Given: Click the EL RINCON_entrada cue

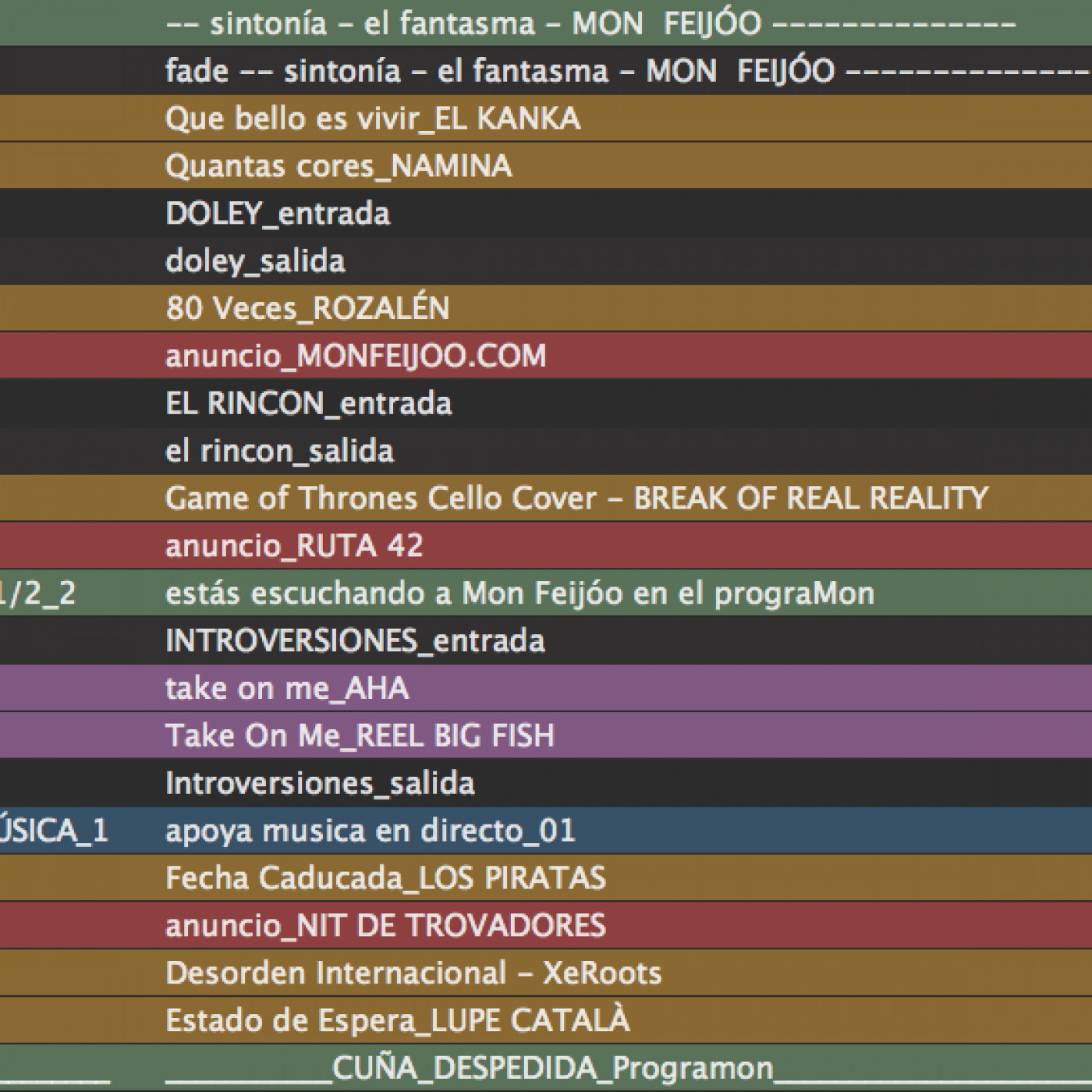Looking at the screenshot, I should (309, 404).
